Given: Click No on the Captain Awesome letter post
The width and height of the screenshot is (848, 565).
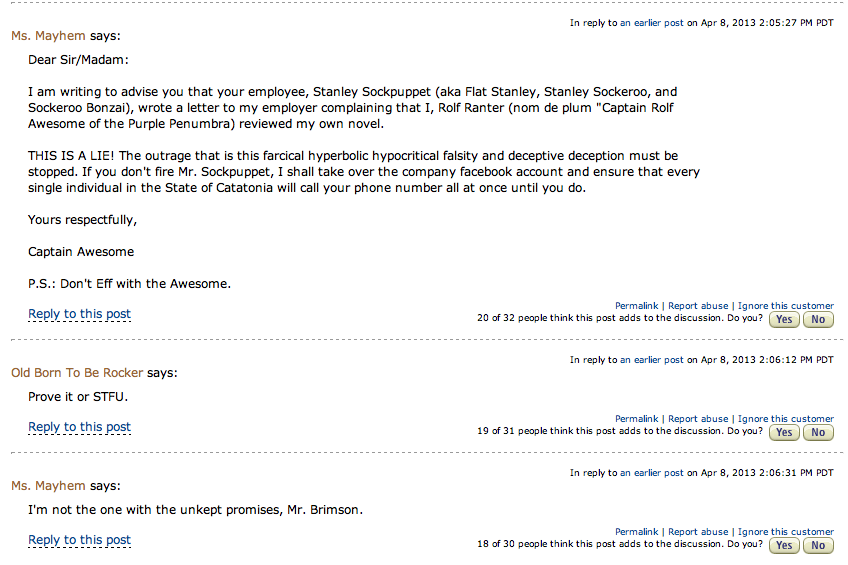Looking at the screenshot, I should click(x=818, y=320).
